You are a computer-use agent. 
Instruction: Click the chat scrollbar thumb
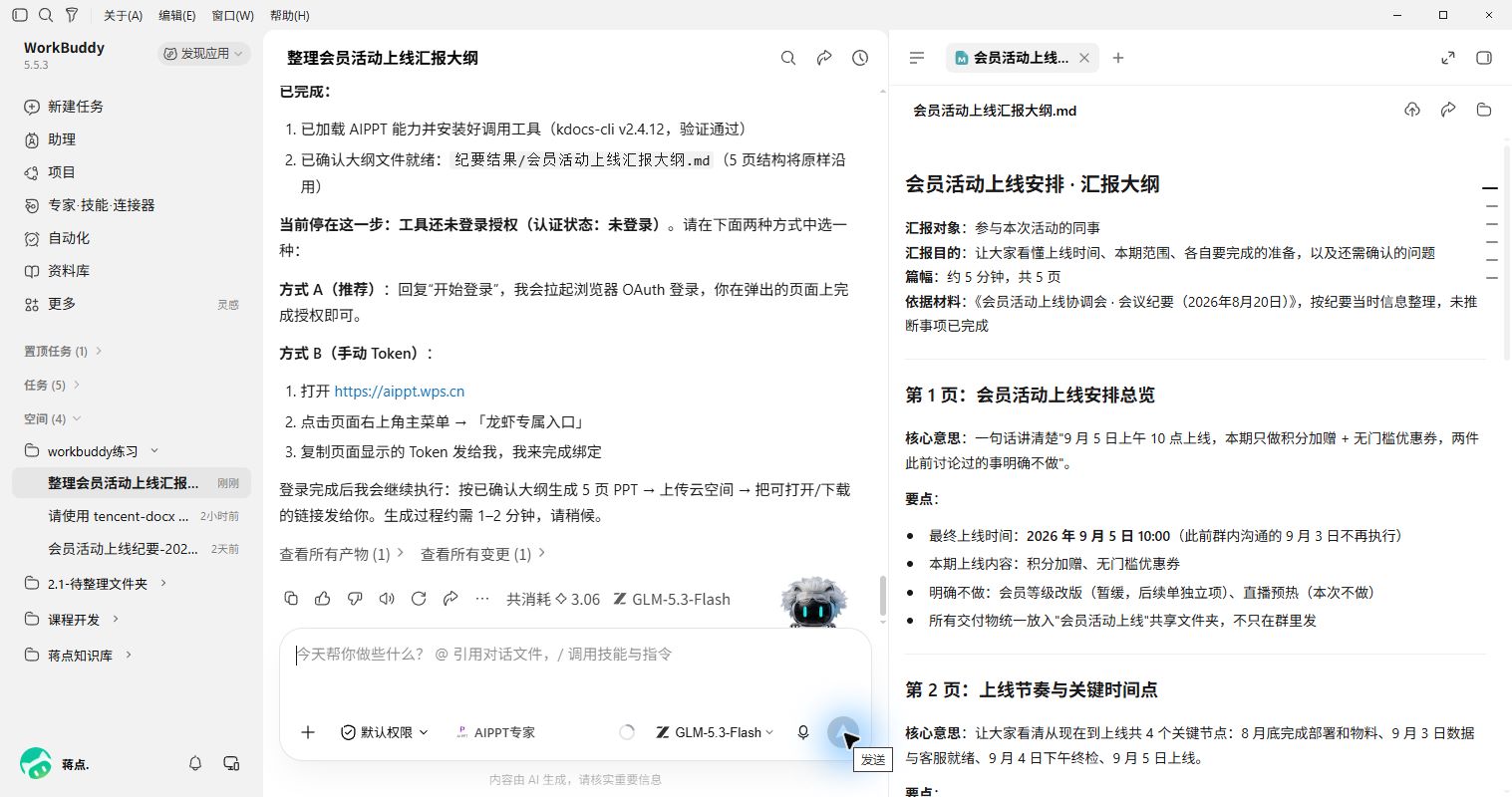pos(882,596)
